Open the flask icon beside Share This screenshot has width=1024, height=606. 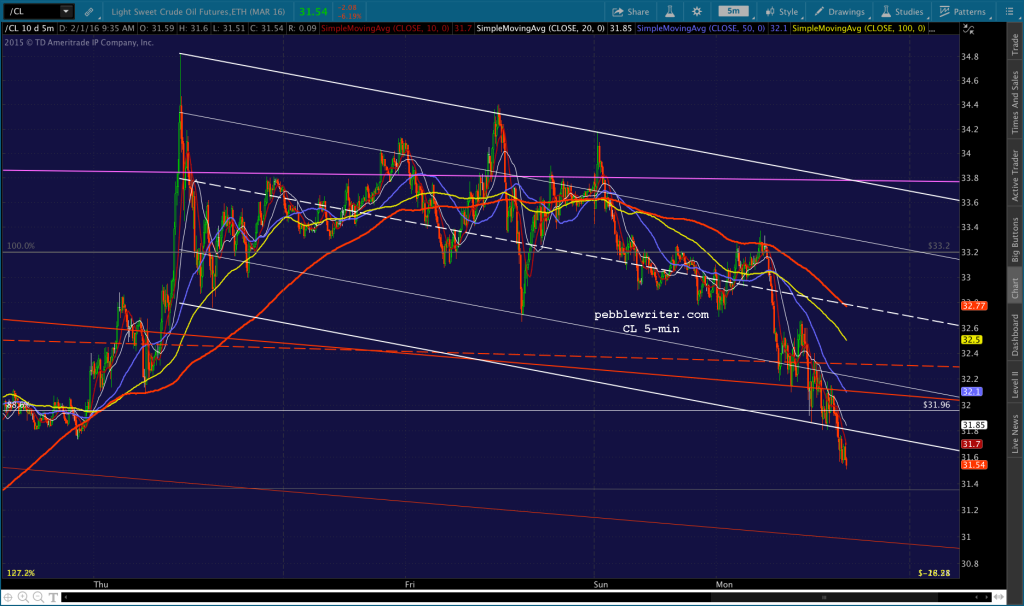pos(670,12)
